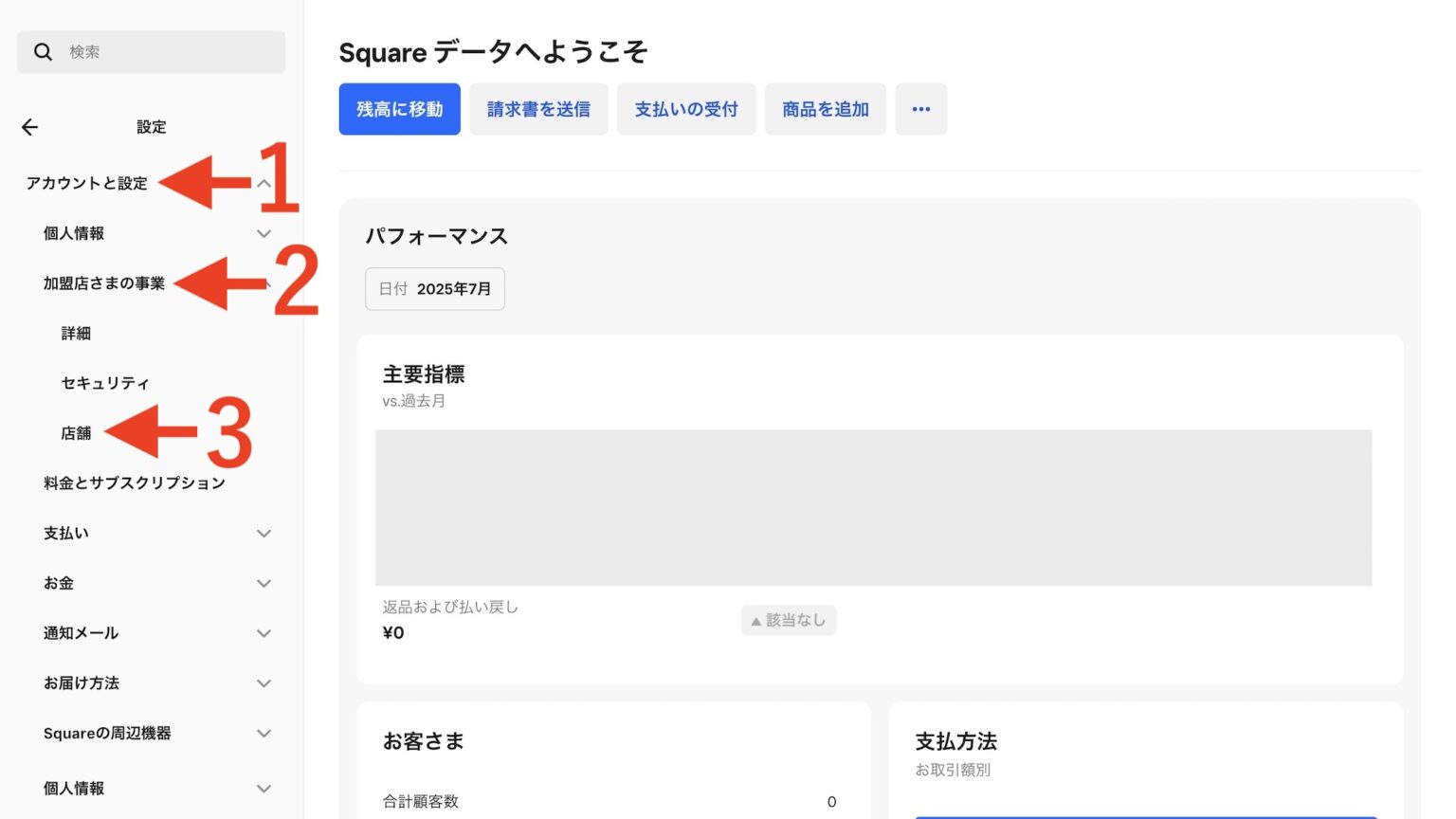The image size is (1456, 819).
Task: Select セキュリティ in the sidebar
Action: (105, 383)
